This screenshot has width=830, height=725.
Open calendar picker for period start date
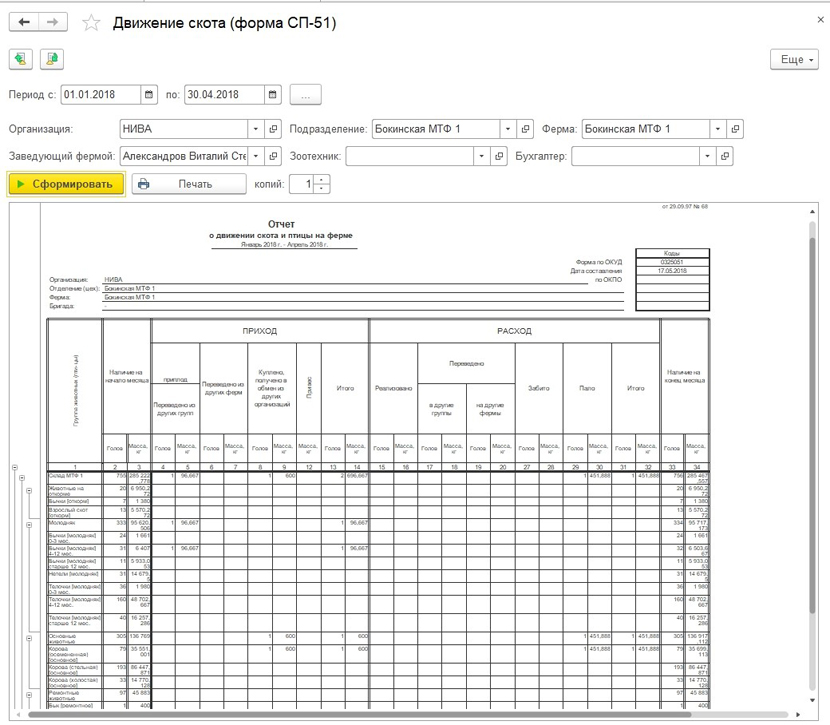point(150,95)
